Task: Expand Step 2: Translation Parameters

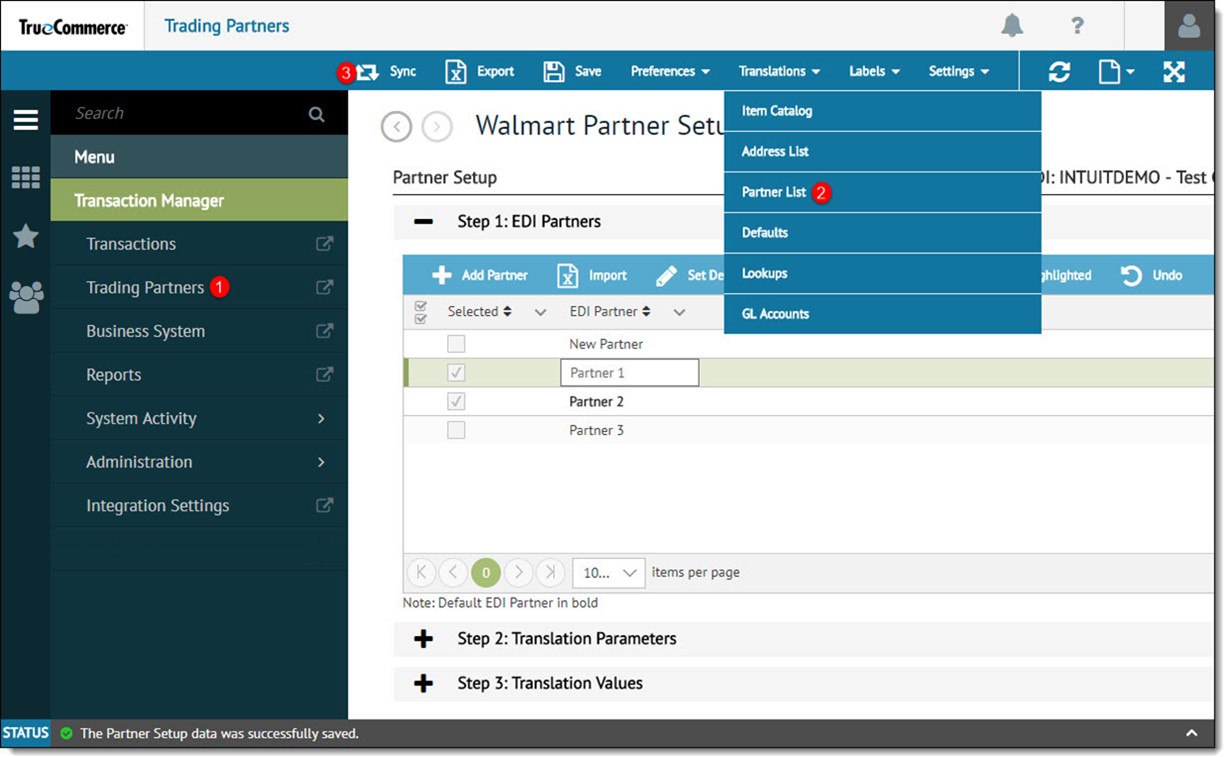Action: pos(423,639)
